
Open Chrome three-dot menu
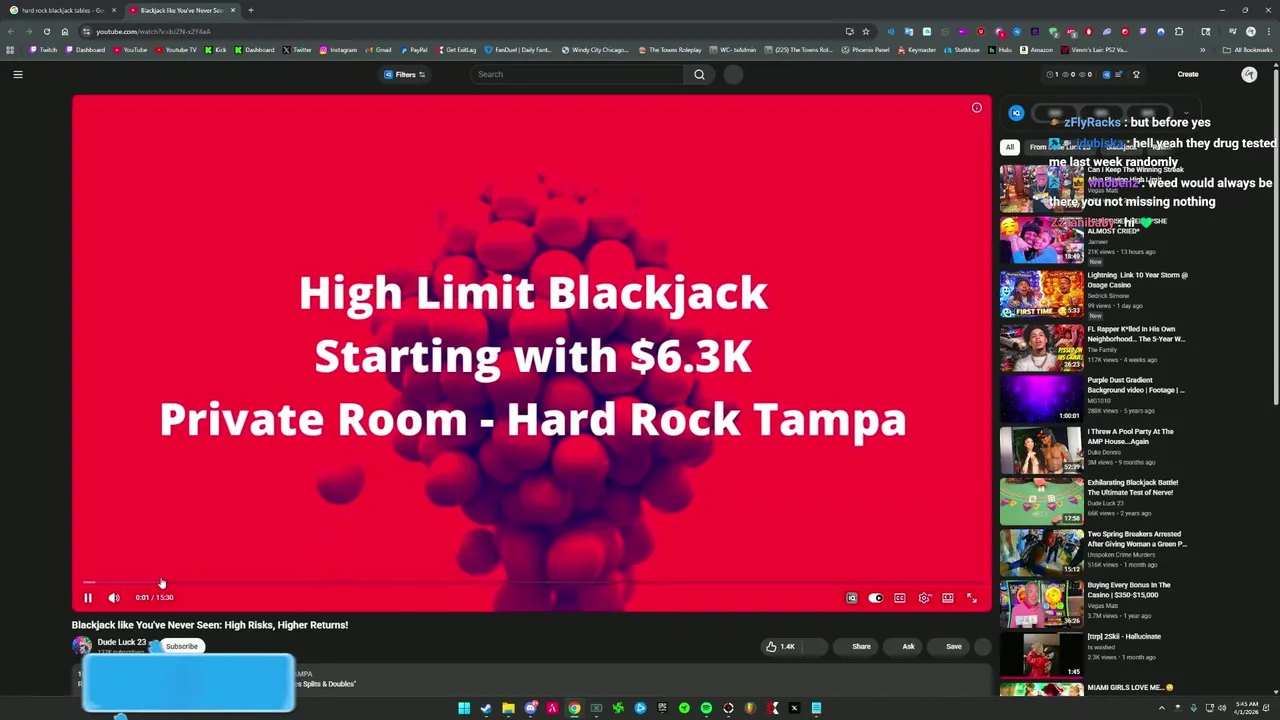click(x=1269, y=31)
